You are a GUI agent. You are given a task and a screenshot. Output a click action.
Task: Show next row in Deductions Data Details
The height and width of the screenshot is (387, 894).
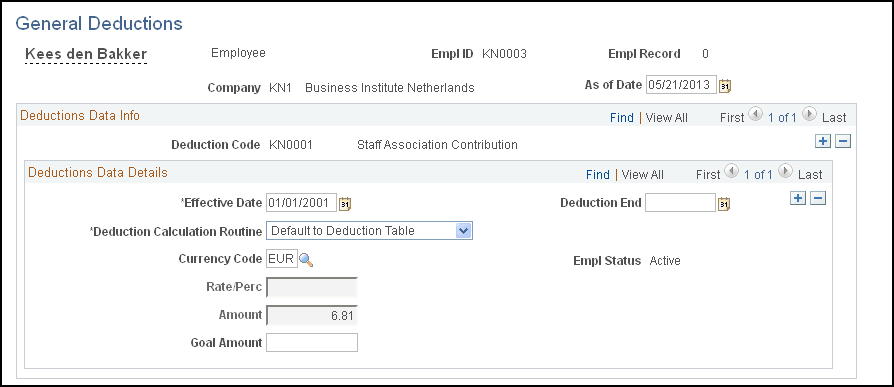(786, 170)
